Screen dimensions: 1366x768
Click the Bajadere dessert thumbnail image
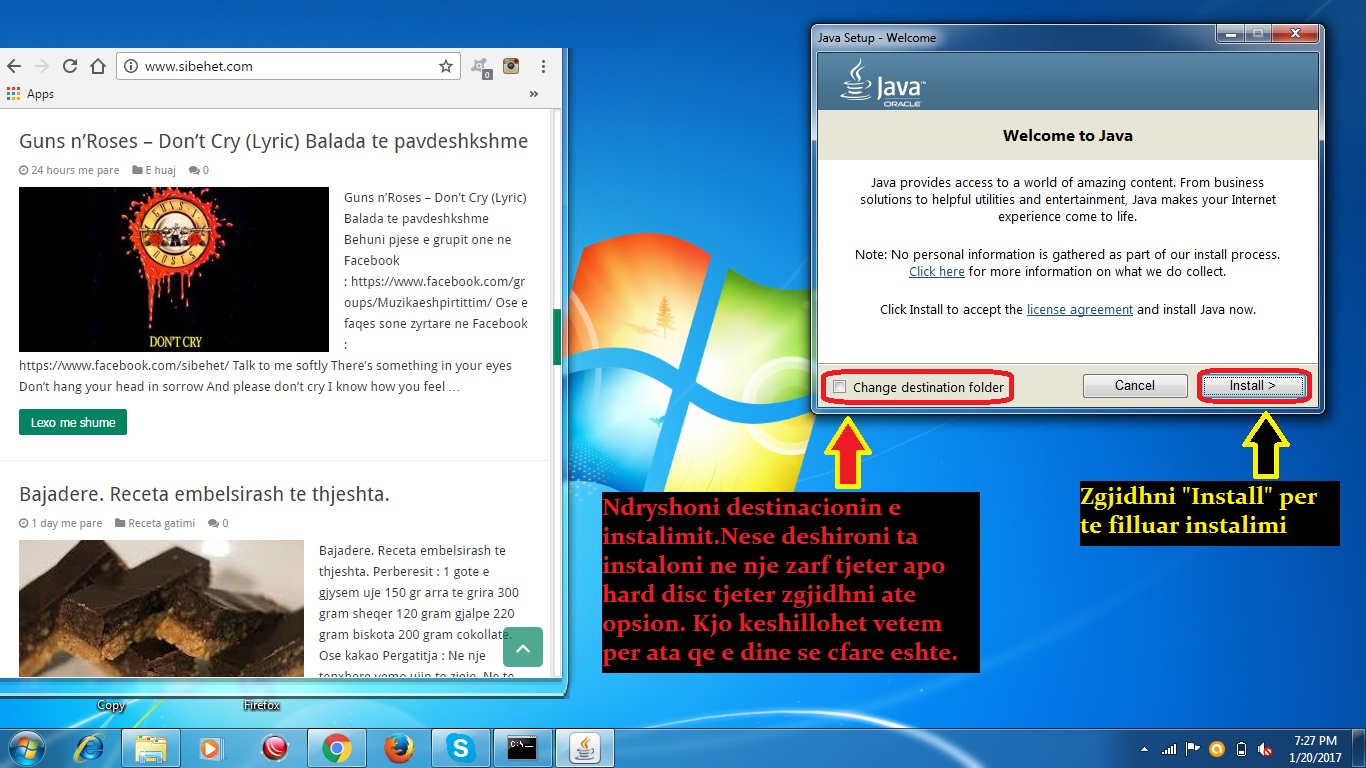[161, 608]
